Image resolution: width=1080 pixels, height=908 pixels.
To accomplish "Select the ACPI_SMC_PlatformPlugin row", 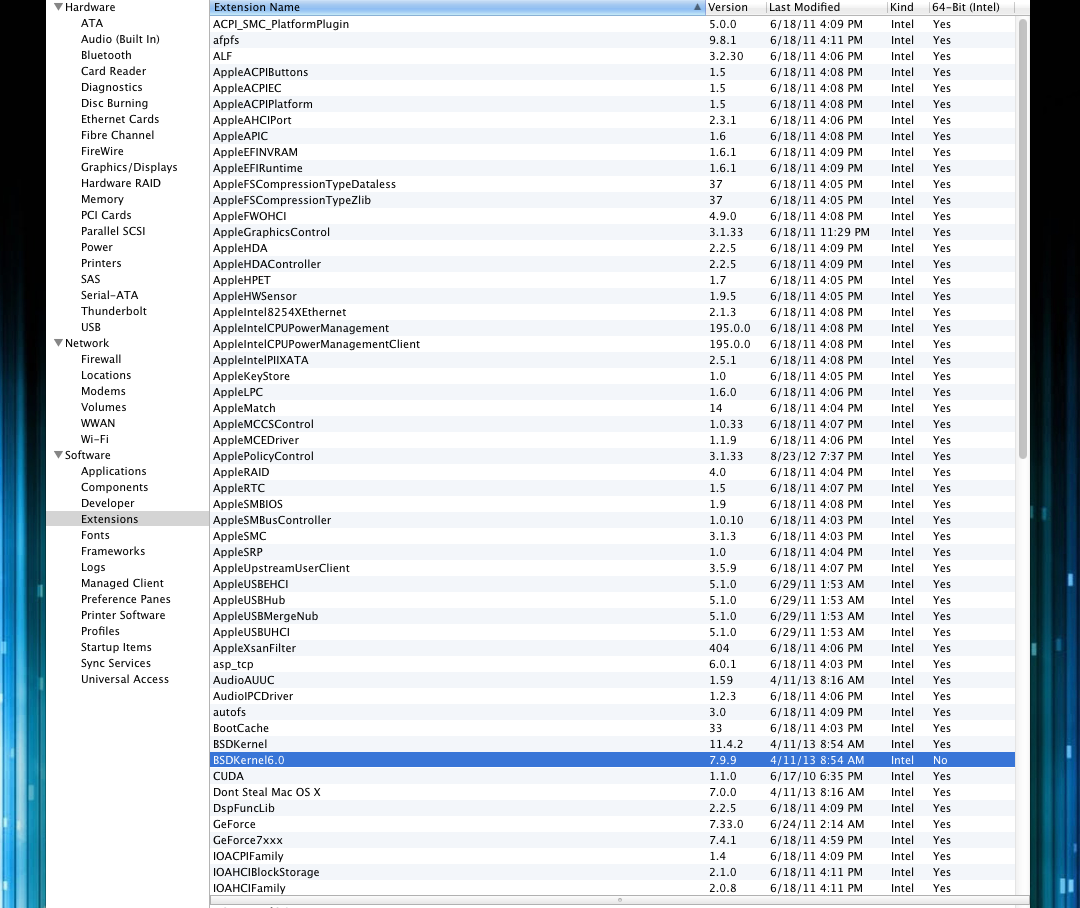I will click(612, 24).
